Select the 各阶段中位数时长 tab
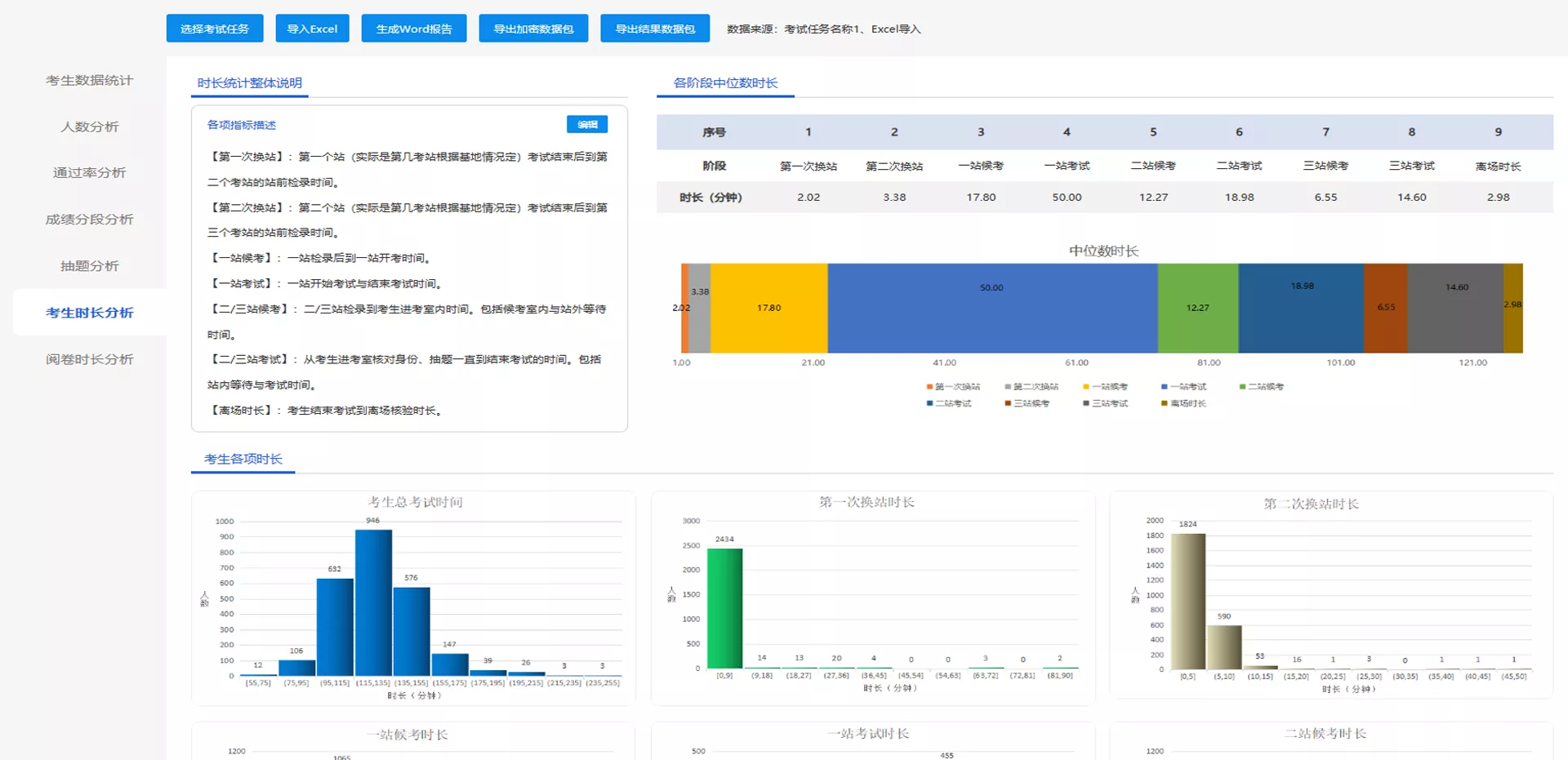Image resolution: width=1568 pixels, height=760 pixels. 725,82
